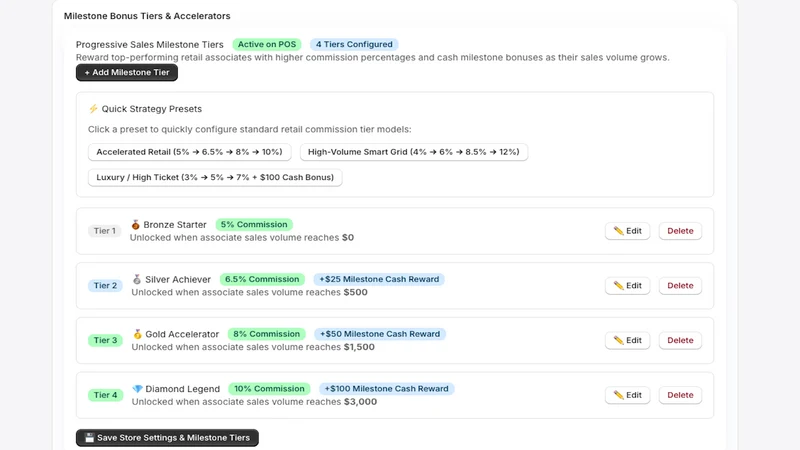The image size is (800, 450).
Task: Delete the Diamond Legend tier
Action: [680, 395]
